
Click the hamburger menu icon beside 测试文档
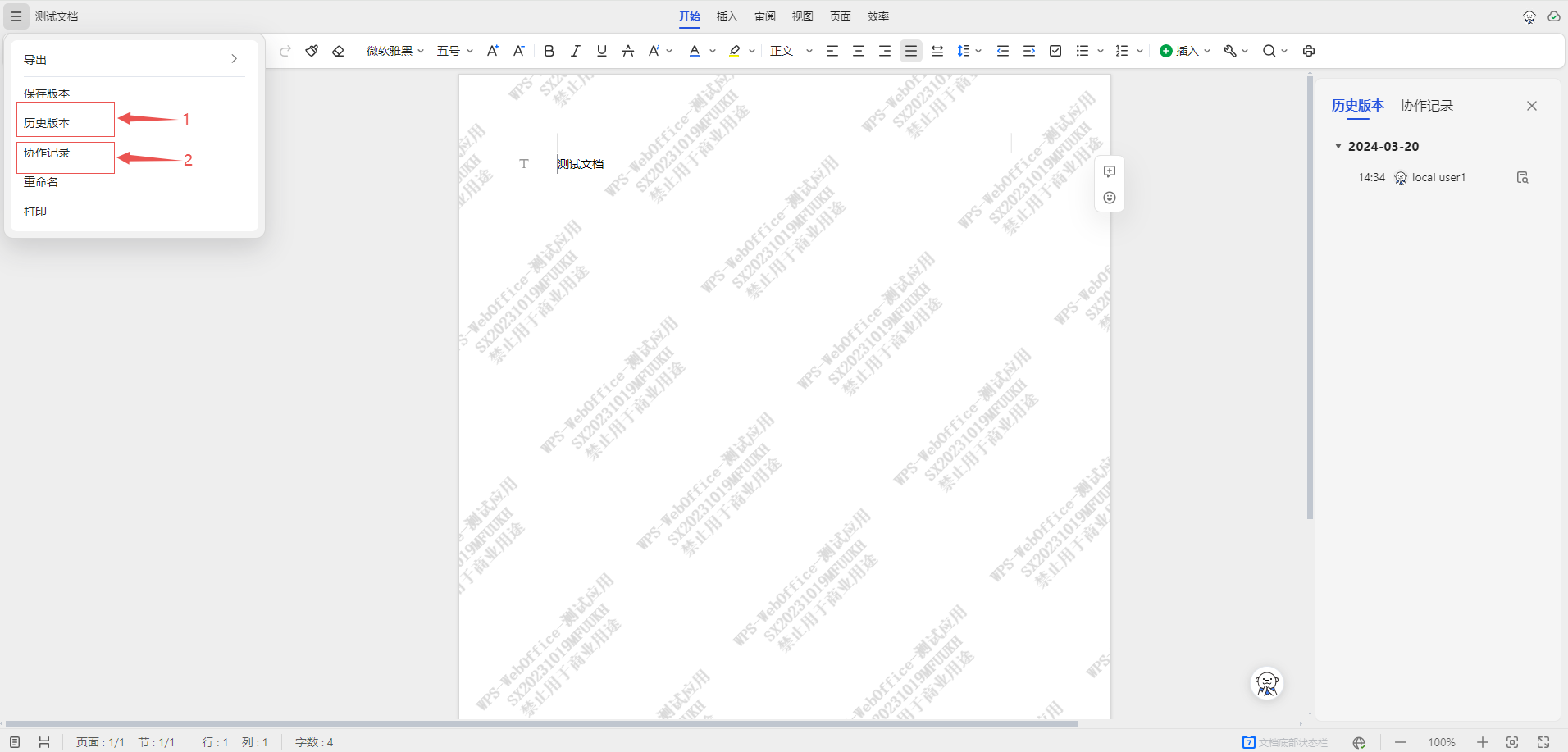[x=16, y=16]
